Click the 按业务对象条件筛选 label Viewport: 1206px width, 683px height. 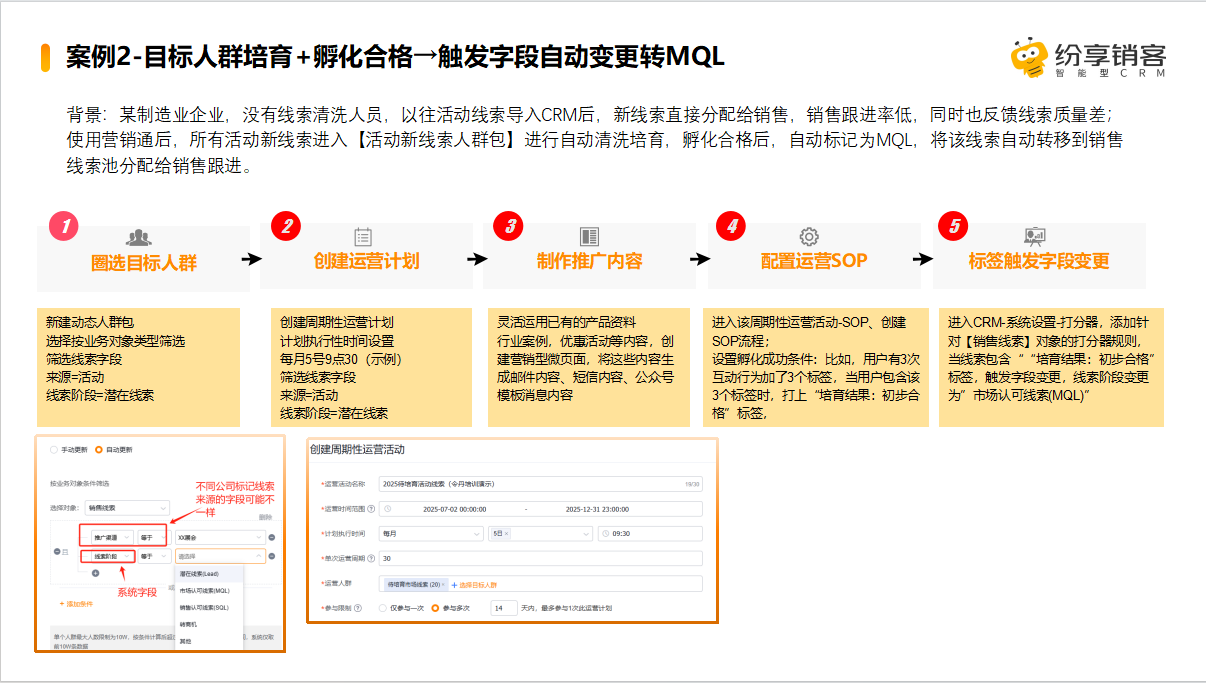click(x=79, y=484)
